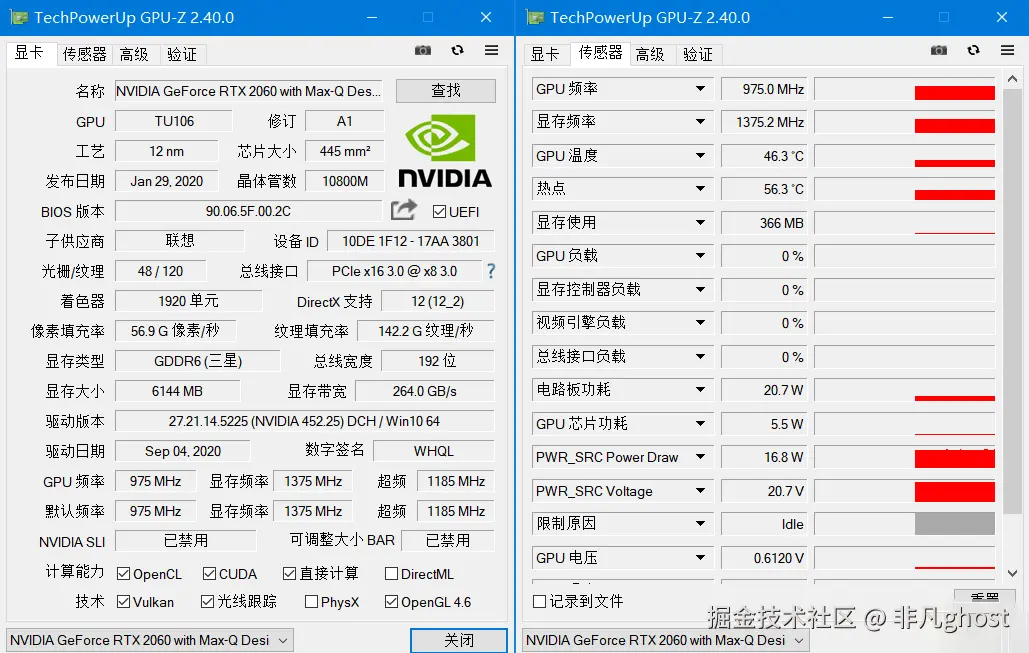Open the 视频引擎负载 sensor dropdown

click(700, 322)
